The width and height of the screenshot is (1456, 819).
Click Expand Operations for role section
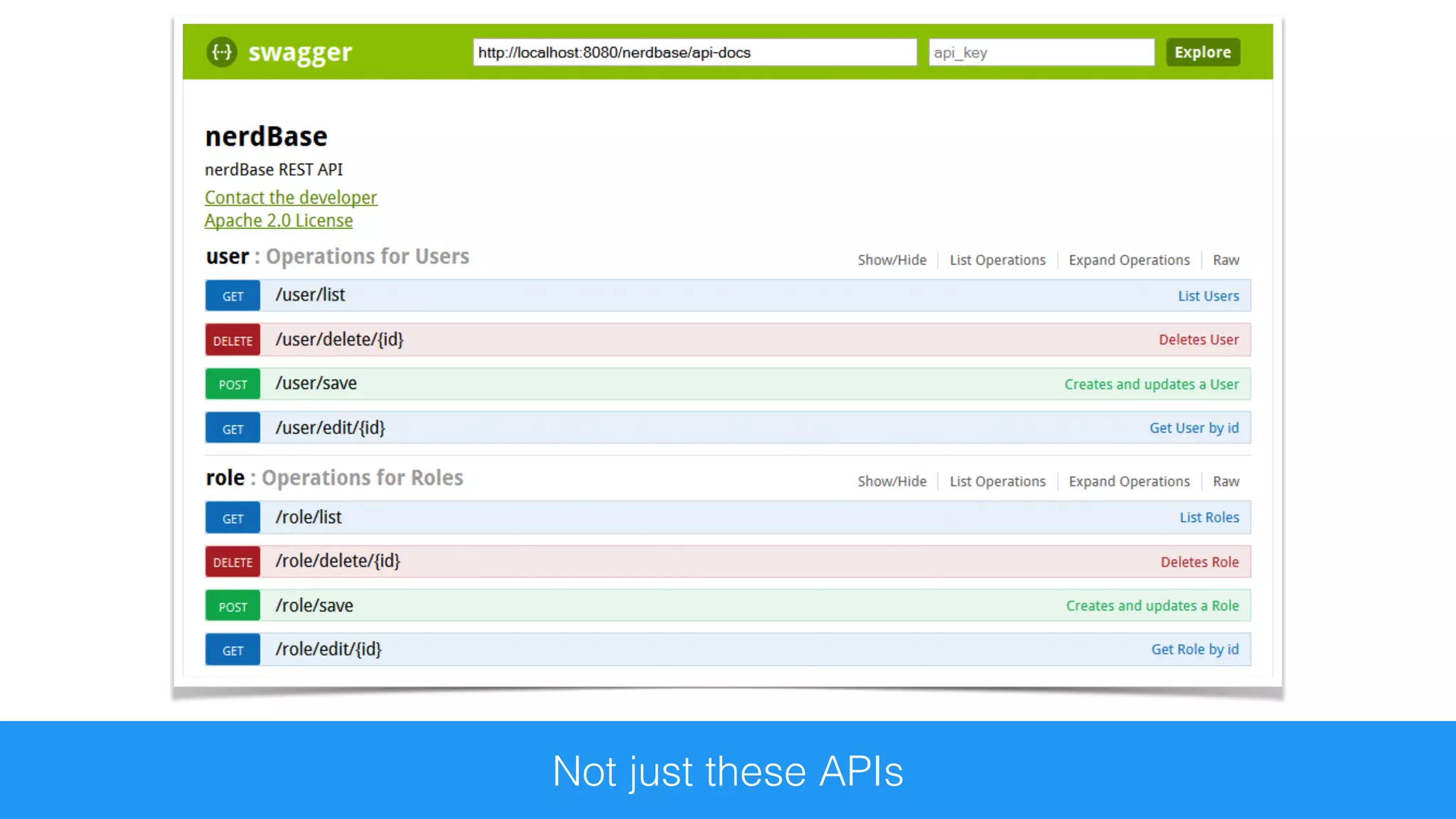pyautogui.click(x=1129, y=481)
